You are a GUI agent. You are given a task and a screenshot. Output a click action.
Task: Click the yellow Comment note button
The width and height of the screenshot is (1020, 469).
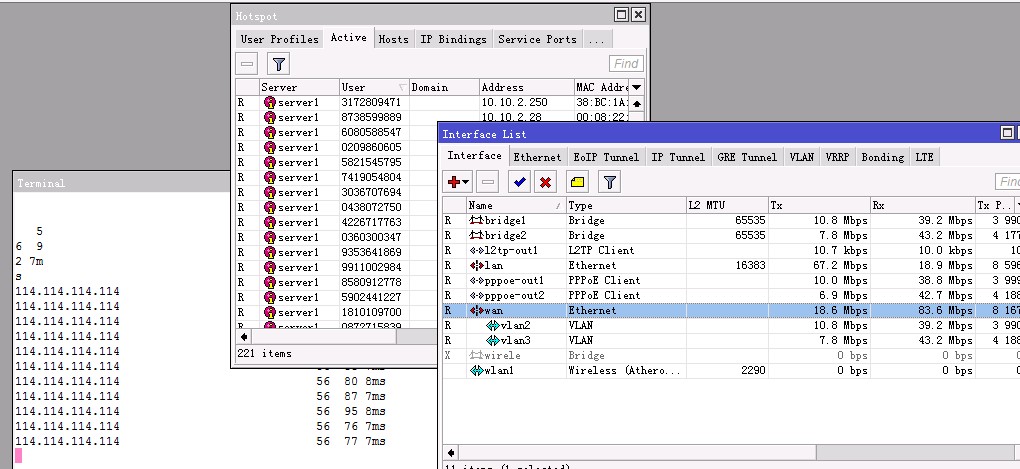(x=577, y=182)
